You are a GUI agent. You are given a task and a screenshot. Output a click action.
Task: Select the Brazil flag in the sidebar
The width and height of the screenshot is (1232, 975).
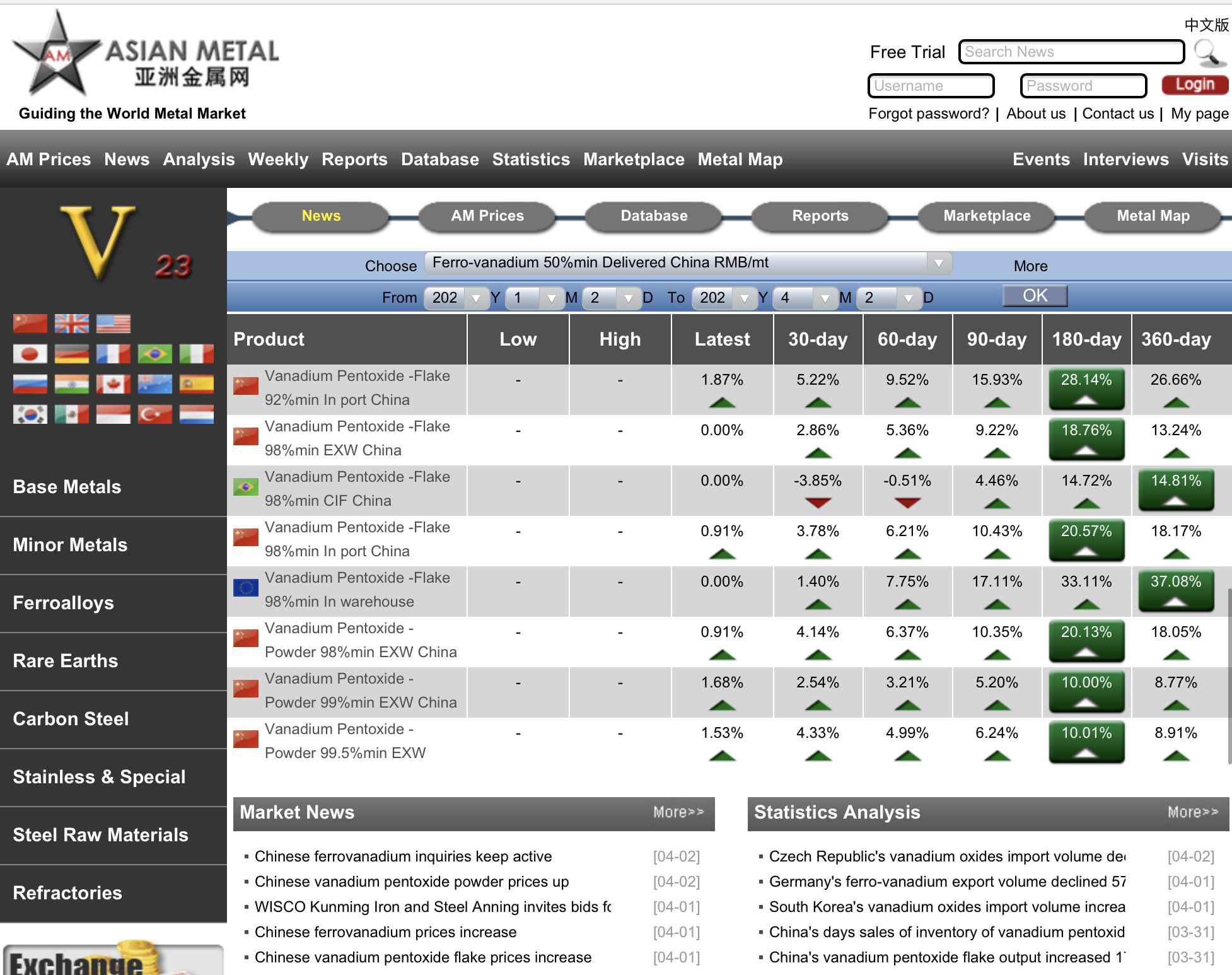coord(155,354)
